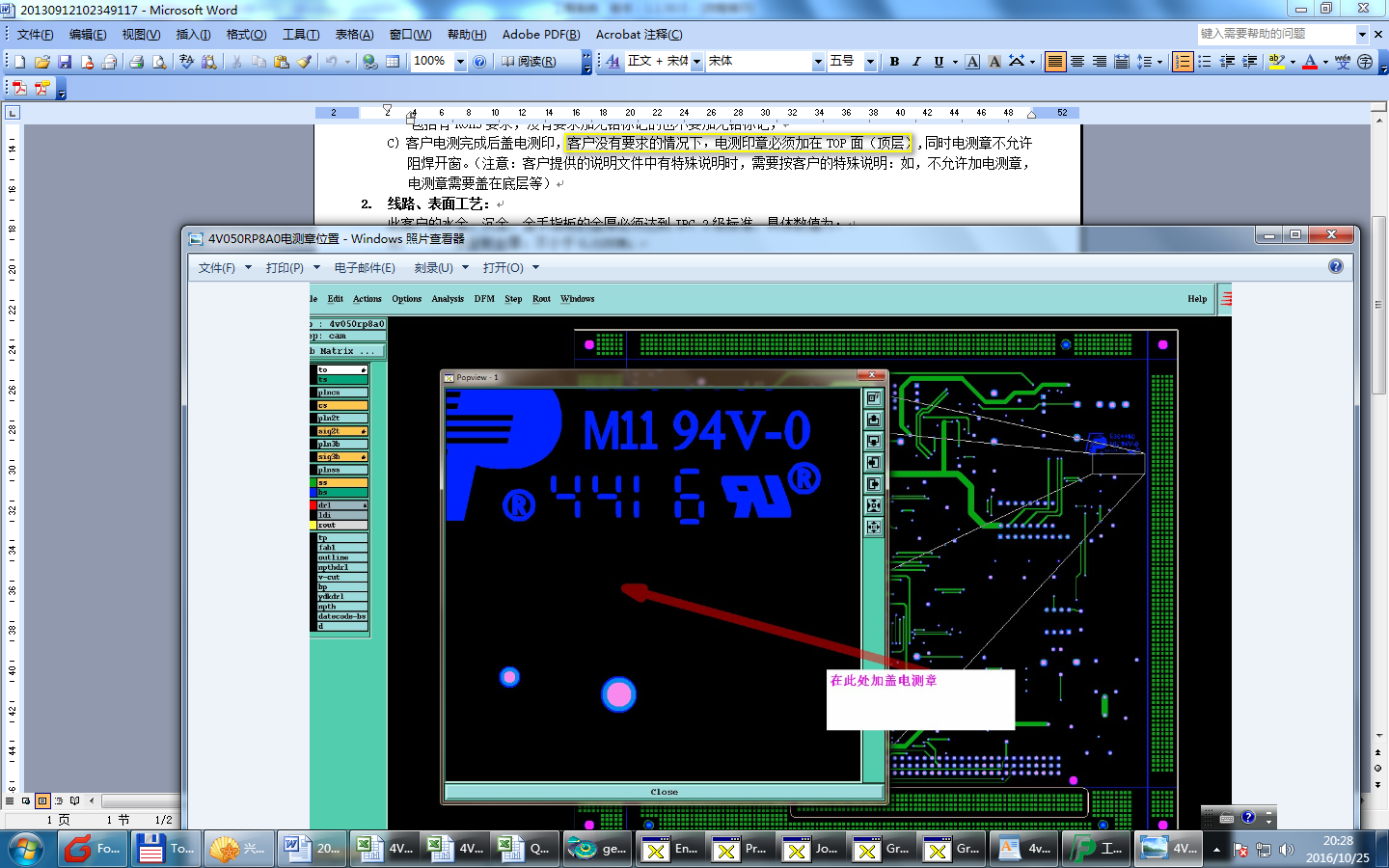1389x868 pixels.
Task: Toggle italic formatting
Action: tap(916, 62)
